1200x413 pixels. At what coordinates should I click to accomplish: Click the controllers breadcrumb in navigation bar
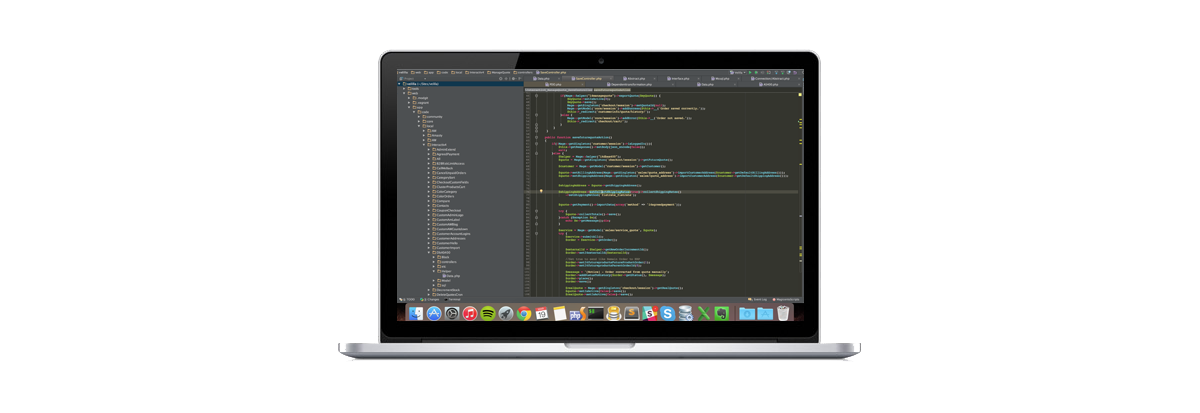(x=524, y=72)
